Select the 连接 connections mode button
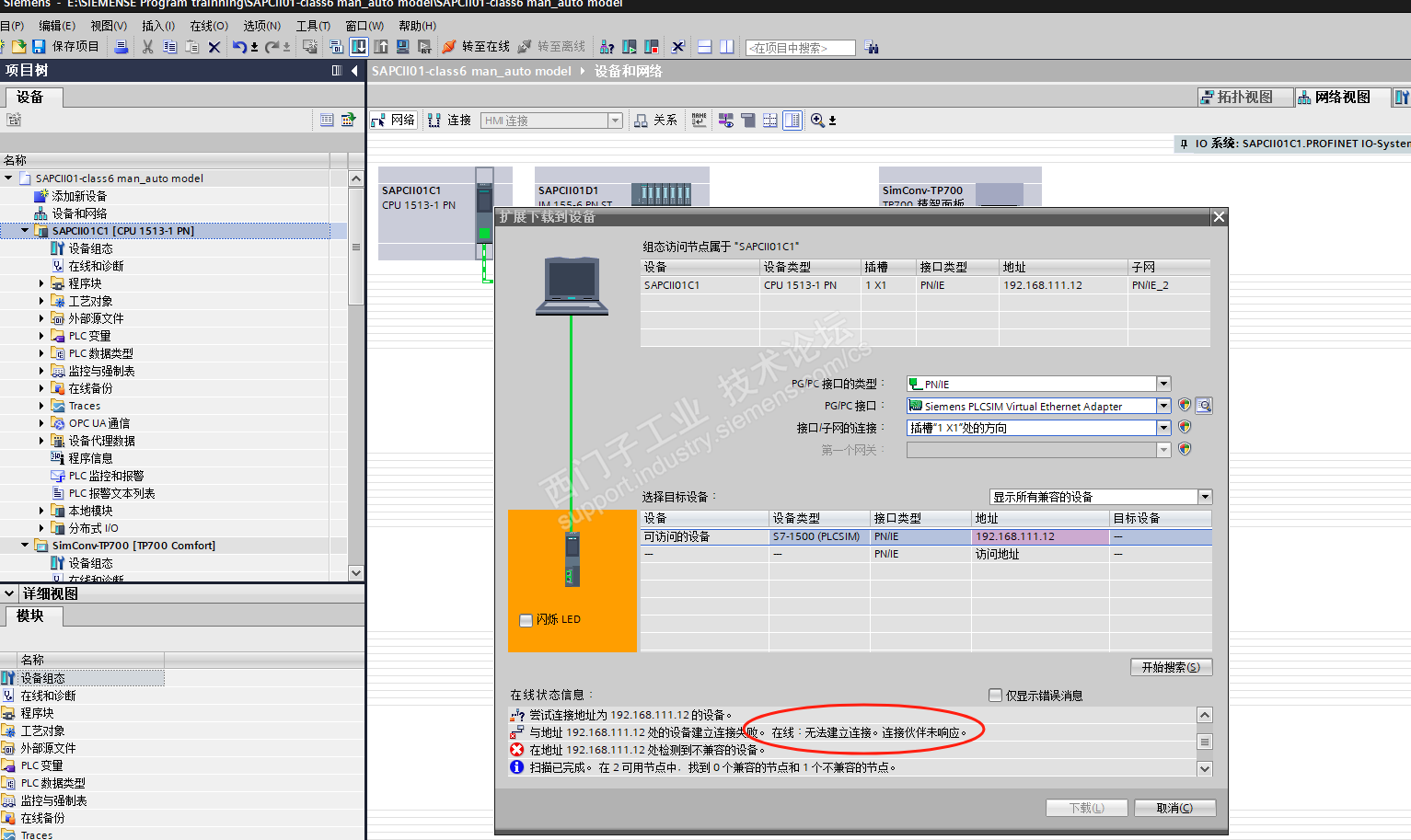Viewport: 1411px width, 840px height. click(449, 121)
